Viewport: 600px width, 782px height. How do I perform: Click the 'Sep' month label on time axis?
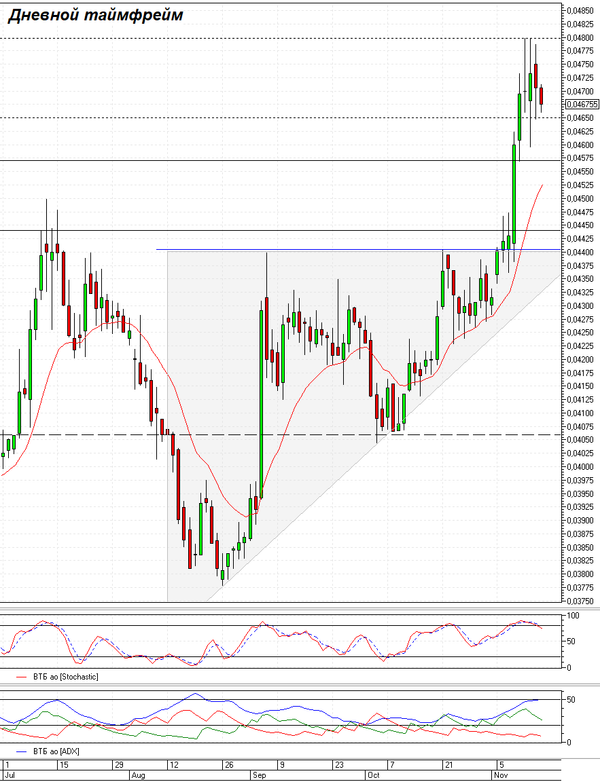pyautogui.click(x=259, y=776)
